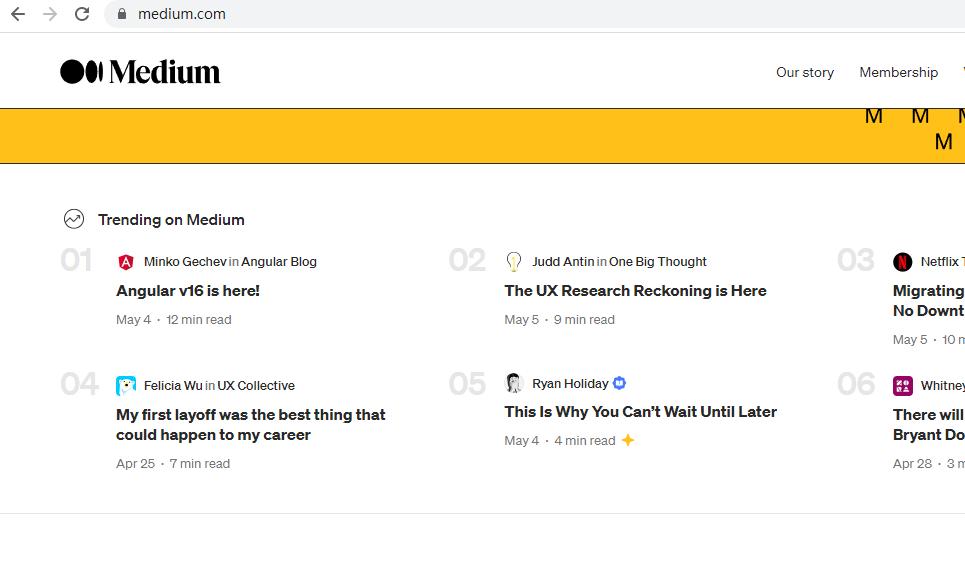Click Ryan Holiday's profile photo
965x561 pixels.
coord(514,383)
